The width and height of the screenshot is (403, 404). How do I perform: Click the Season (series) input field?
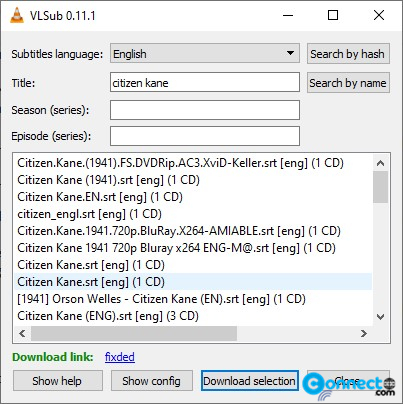pos(205,110)
